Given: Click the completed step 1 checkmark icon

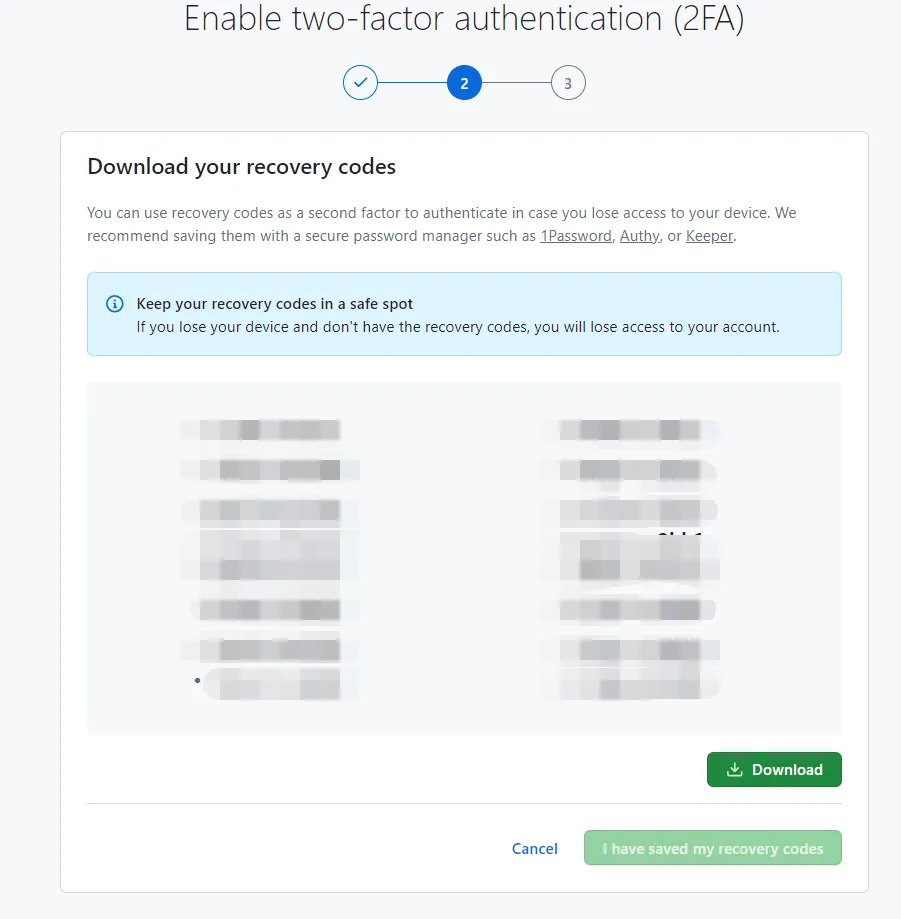Looking at the screenshot, I should click(360, 84).
